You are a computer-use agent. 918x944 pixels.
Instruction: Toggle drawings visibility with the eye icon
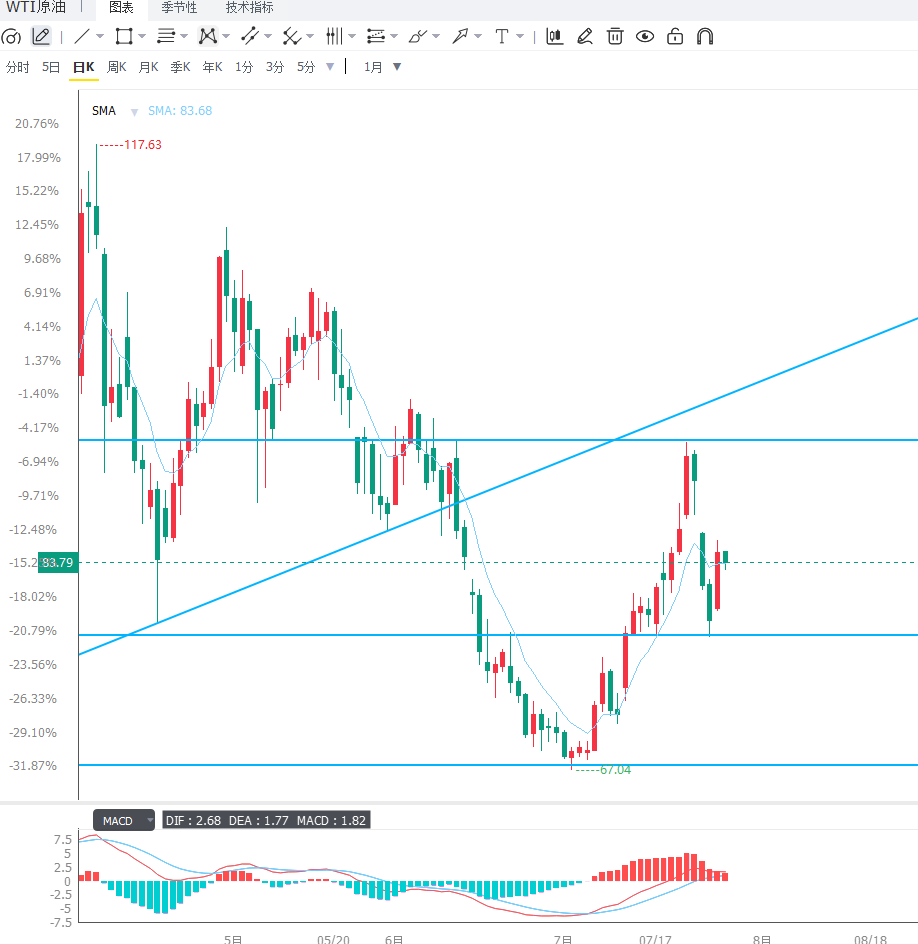[x=645, y=37]
